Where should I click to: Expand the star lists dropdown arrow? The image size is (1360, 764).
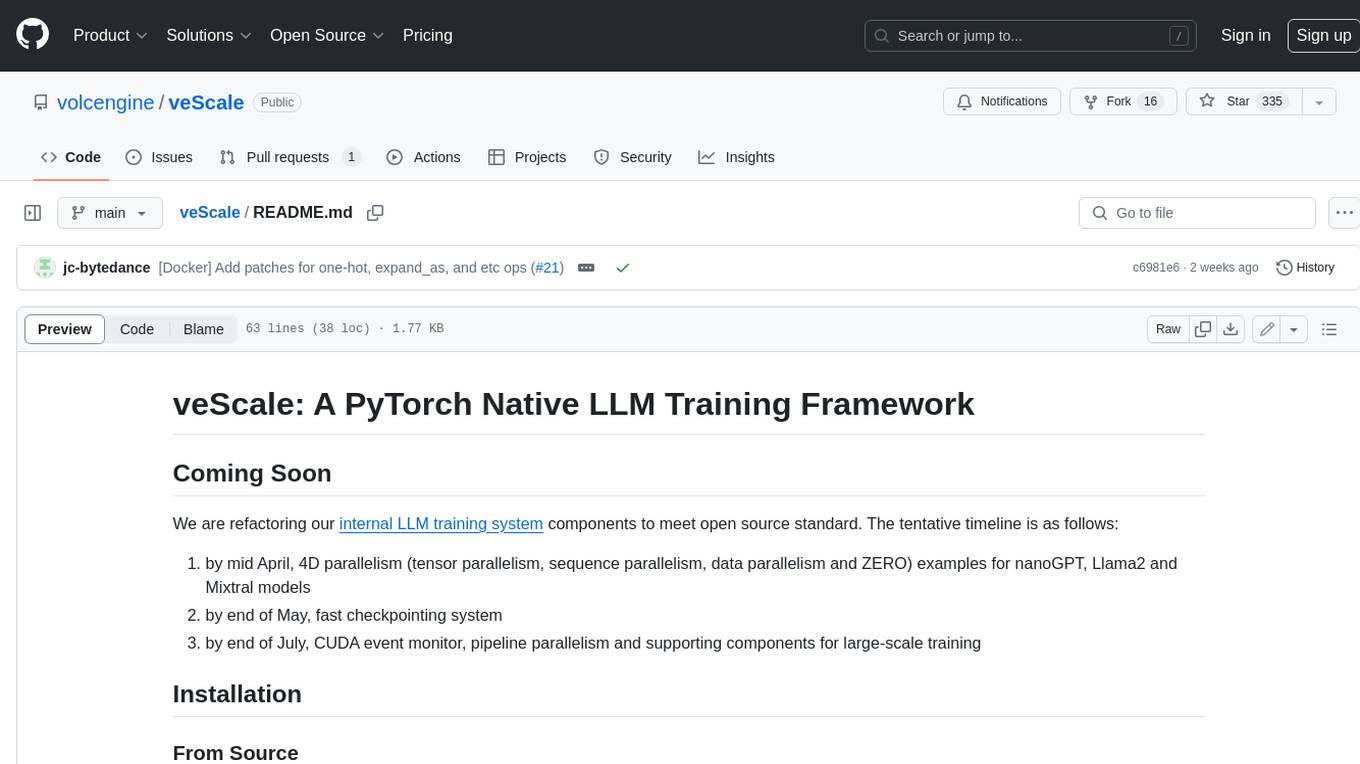[1319, 101]
